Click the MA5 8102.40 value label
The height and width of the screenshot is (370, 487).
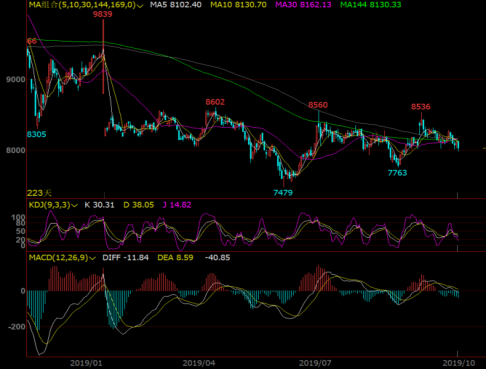tap(176, 5)
